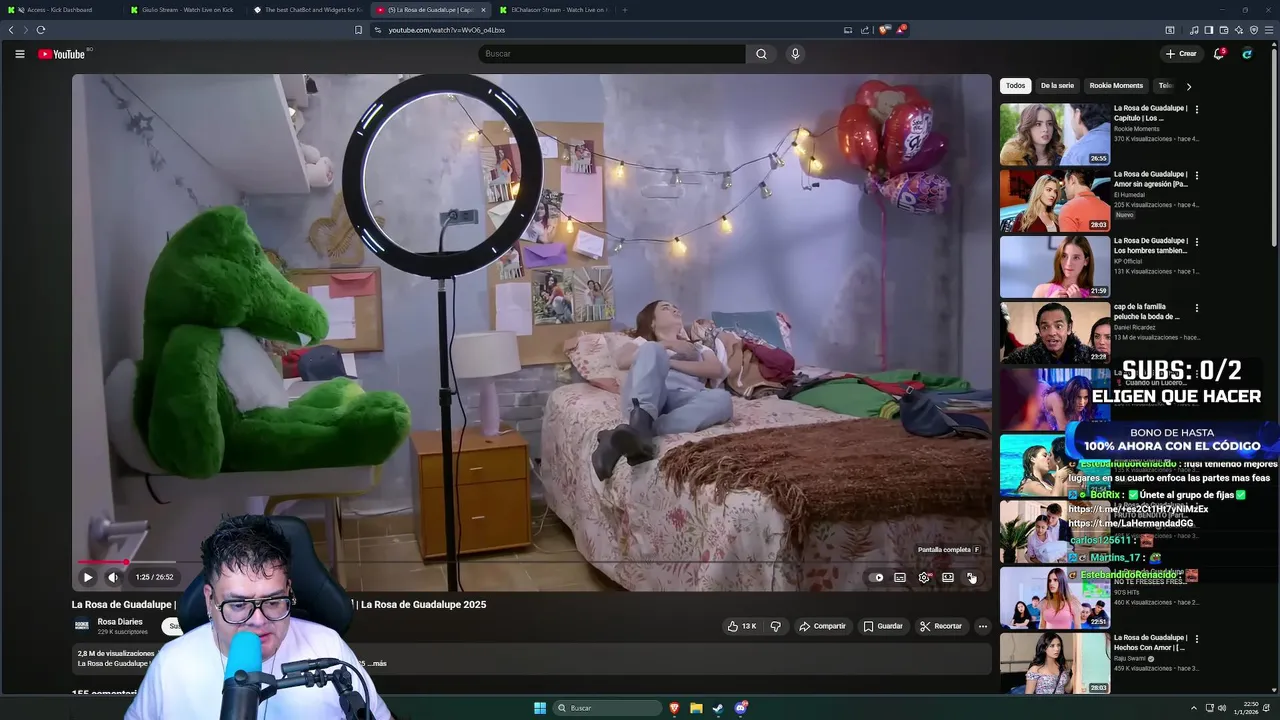The width and height of the screenshot is (1280, 720).
Task: Open the browser main menu
Action: pyautogui.click(x=1269, y=30)
